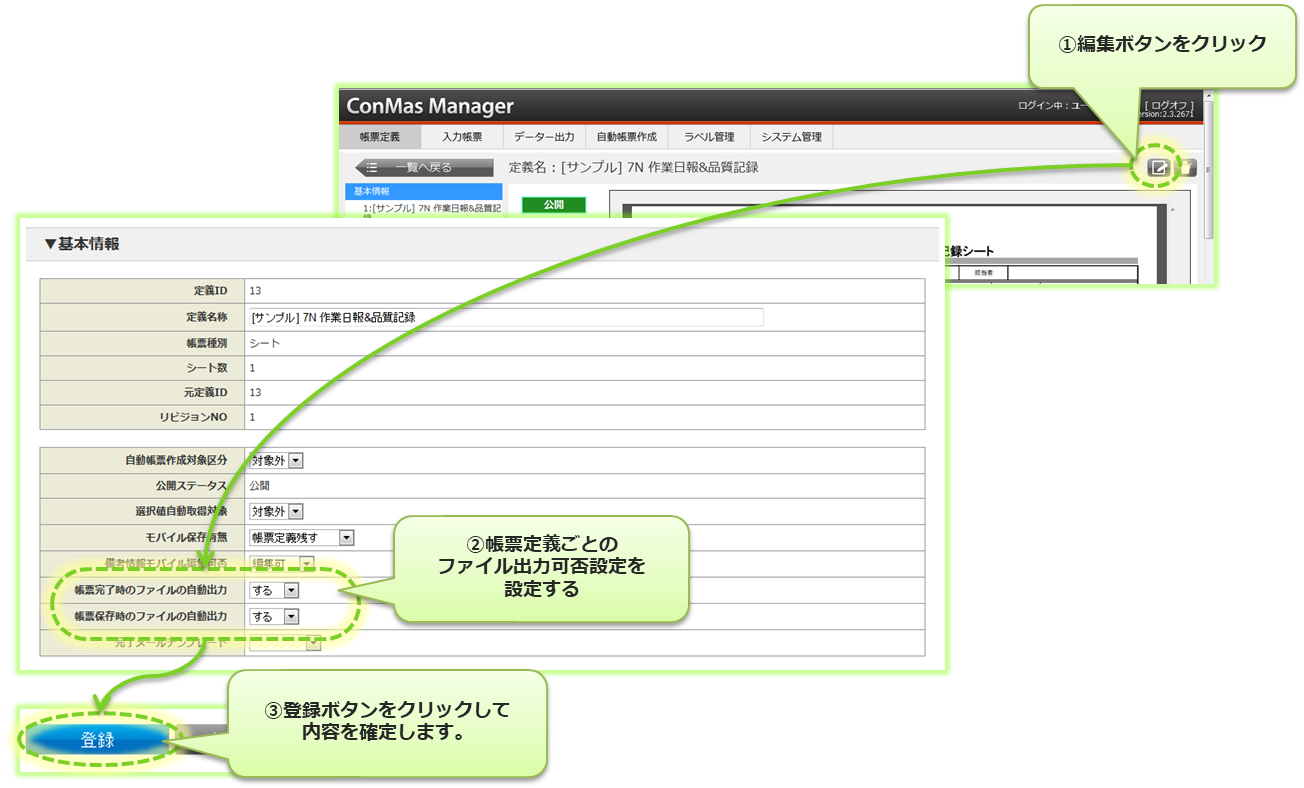Collapse the ▼基本情報 section header
The height and width of the screenshot is (788, 1304).
point(82,243)
